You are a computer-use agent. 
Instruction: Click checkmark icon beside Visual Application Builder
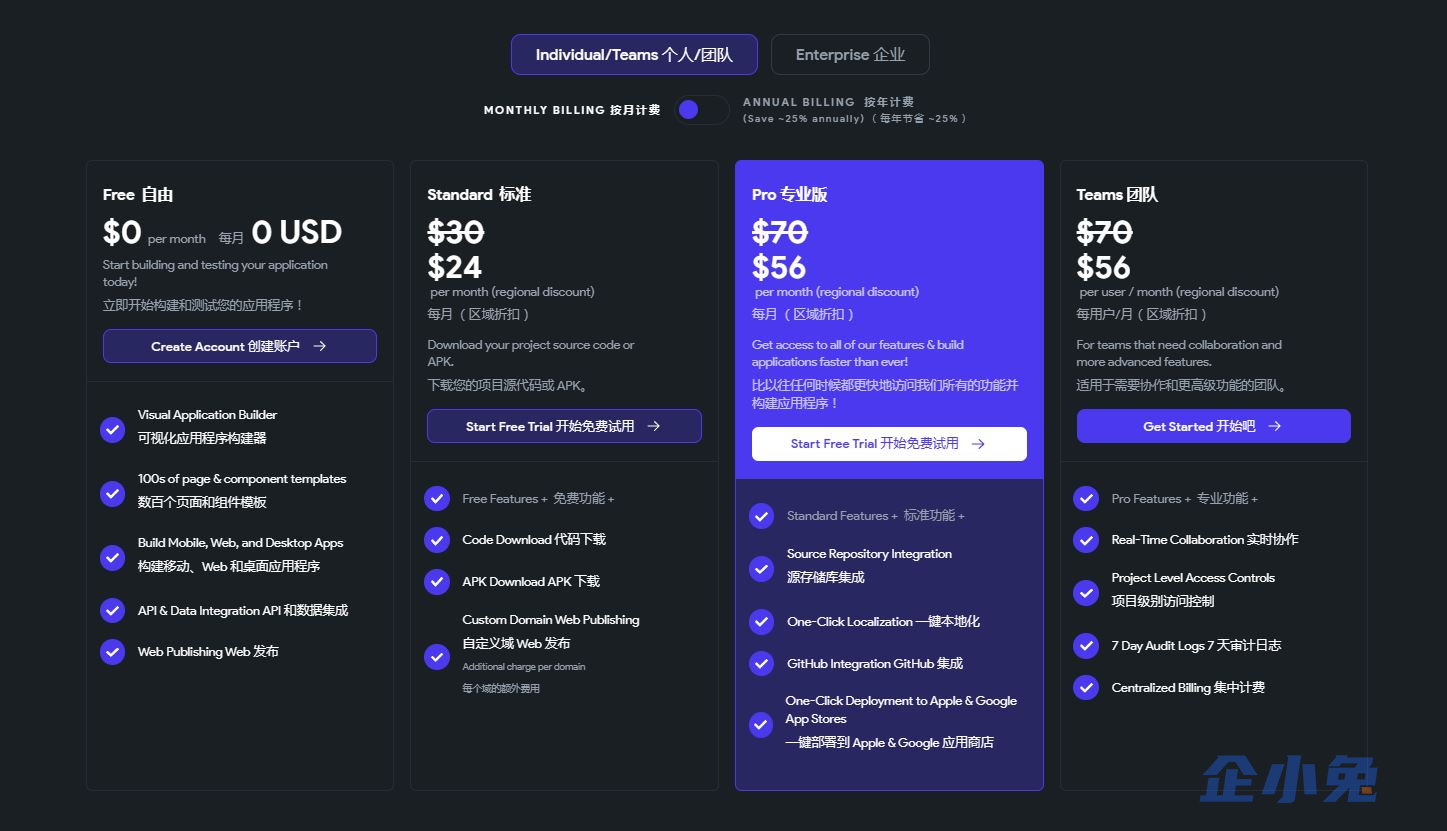click(x=113, y=429)
